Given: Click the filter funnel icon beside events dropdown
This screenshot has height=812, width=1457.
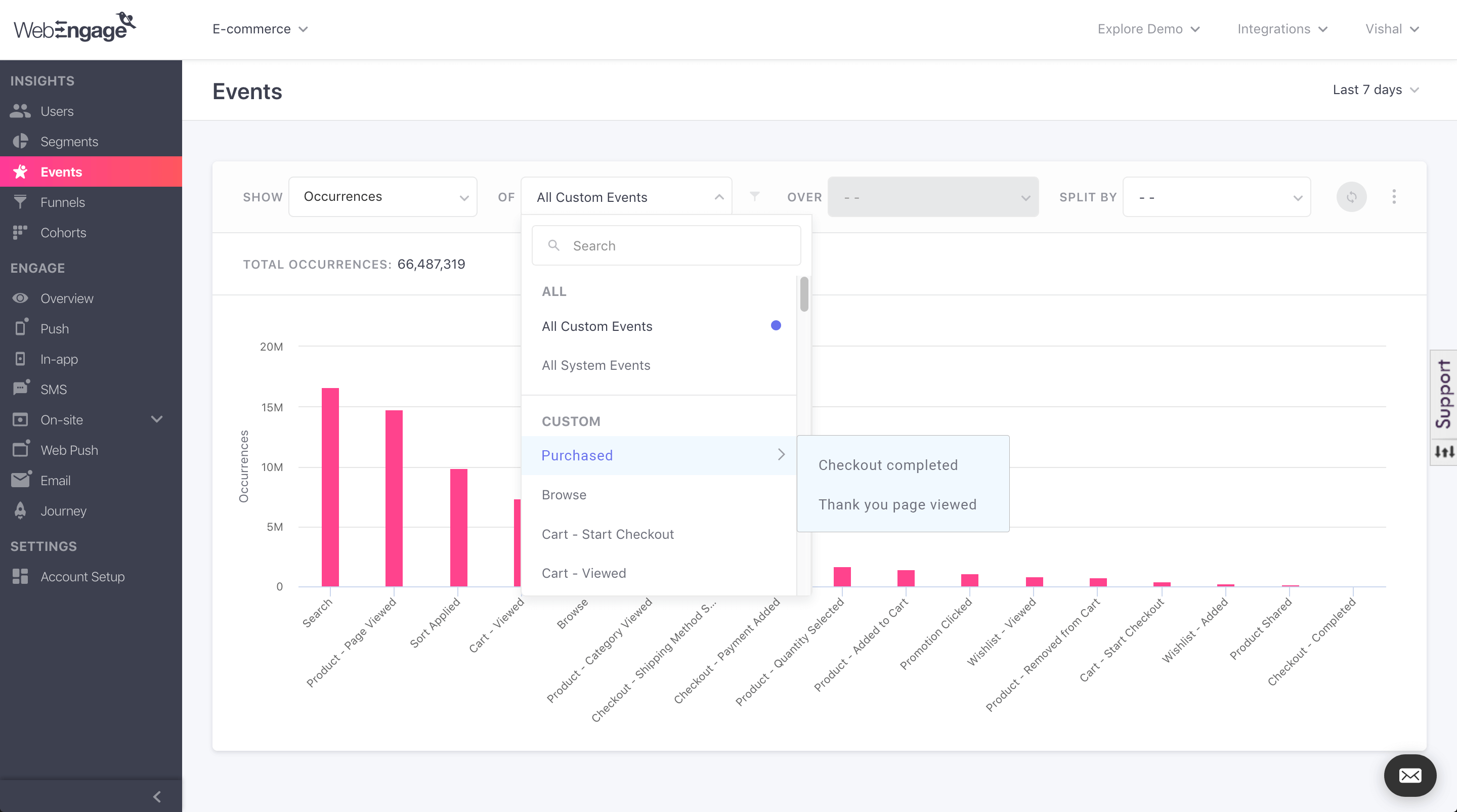Looking at the screenshot, I should coord(754,196).
